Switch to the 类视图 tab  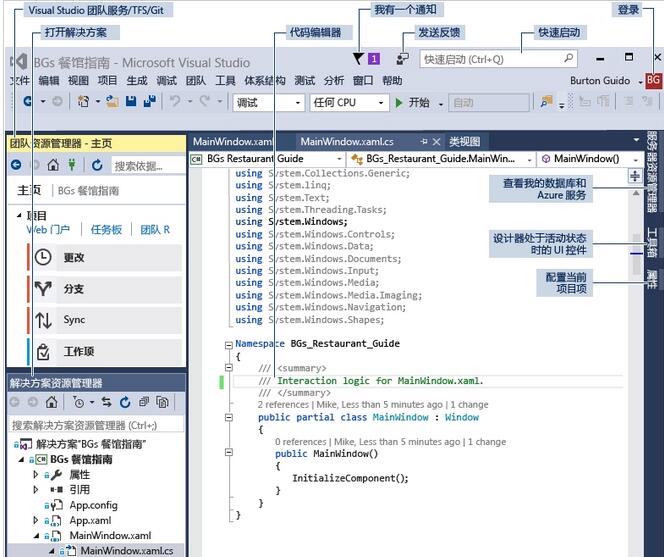coord(465,141)
